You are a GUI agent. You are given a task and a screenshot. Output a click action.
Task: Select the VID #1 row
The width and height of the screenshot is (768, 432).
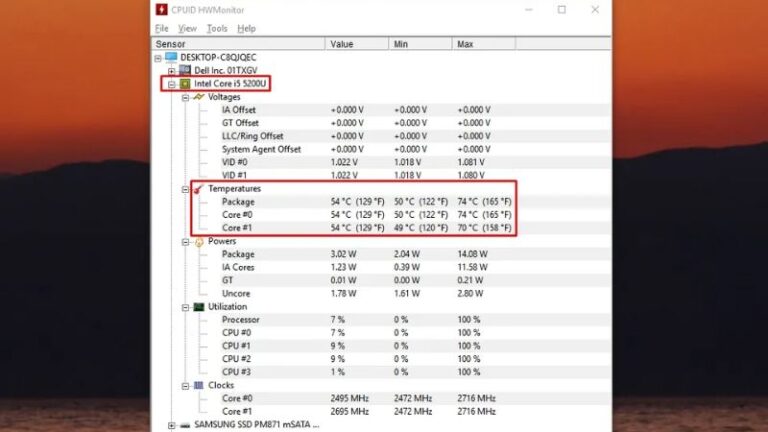click(x=382, y=175)
